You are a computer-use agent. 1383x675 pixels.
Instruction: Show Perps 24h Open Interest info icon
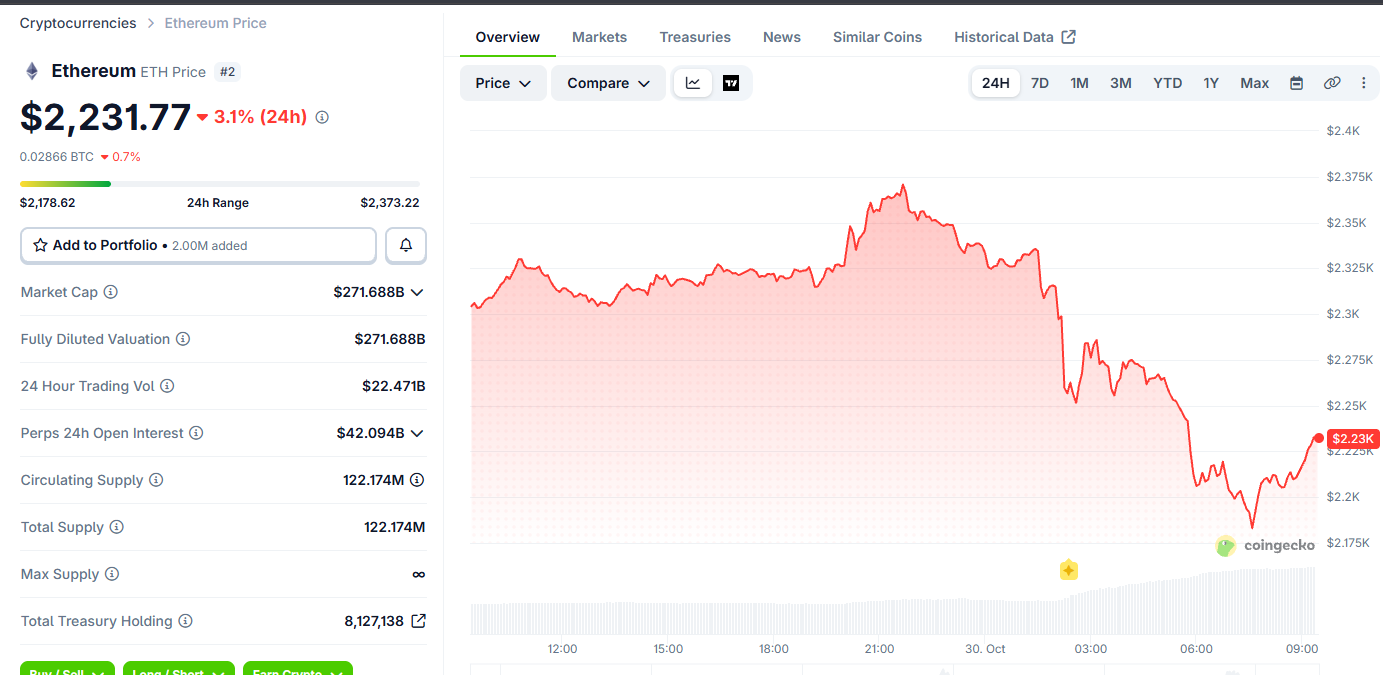pos(196,433)
